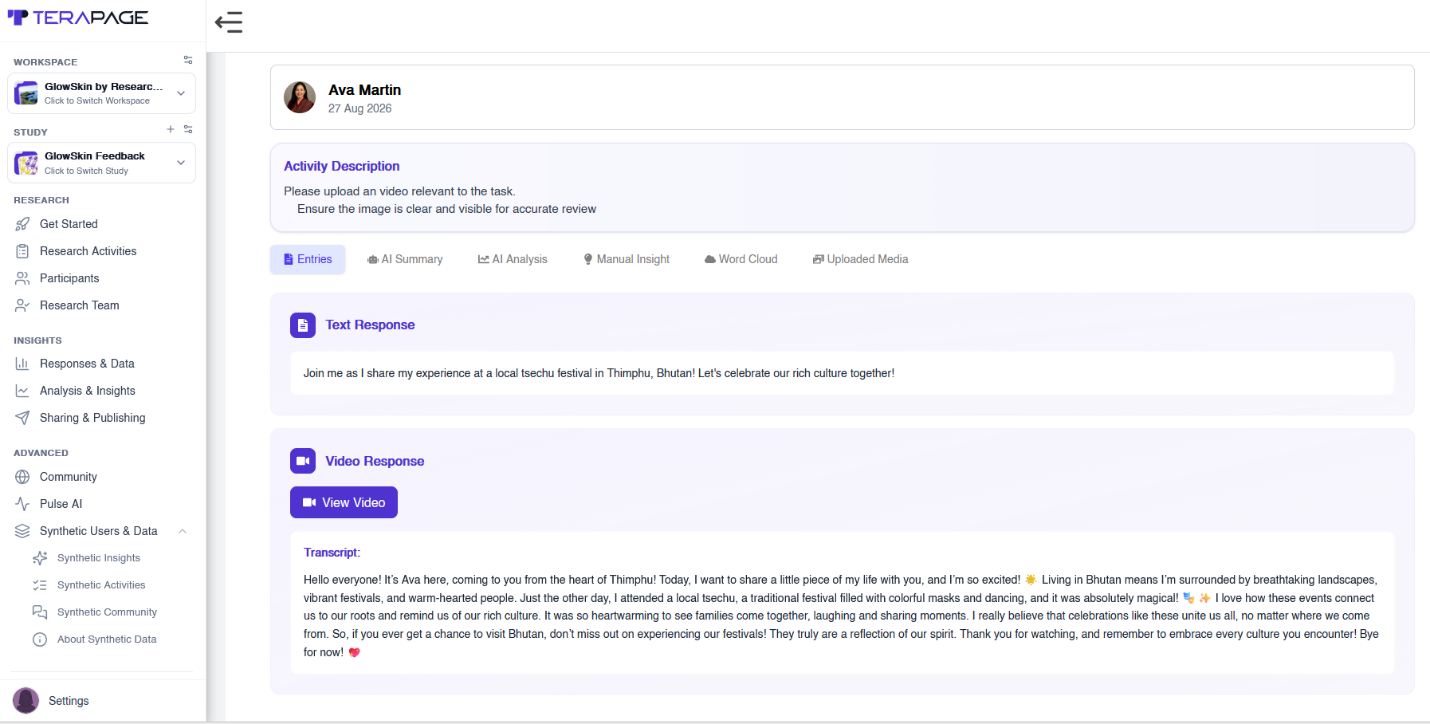Viewport: 1430px width, 724px height.
Task: Open study settings sliders icon
Action: [188, 129]
